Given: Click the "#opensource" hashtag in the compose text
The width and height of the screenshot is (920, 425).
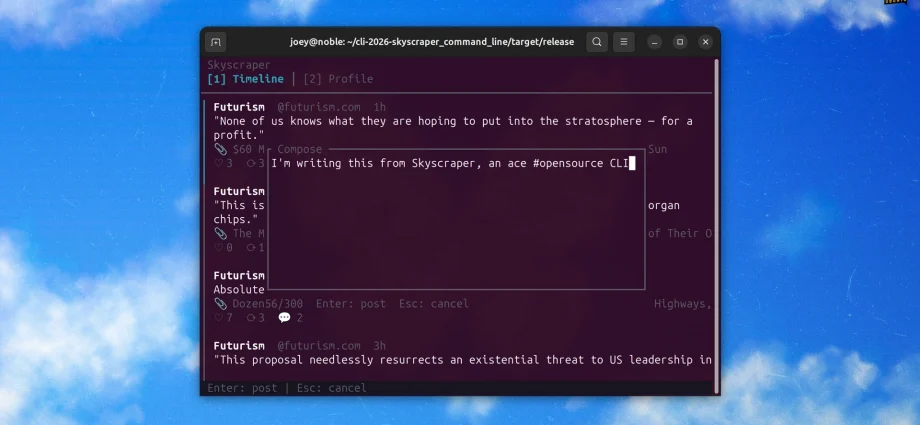Looking at the screenshot, I should [x=568, y=163].
